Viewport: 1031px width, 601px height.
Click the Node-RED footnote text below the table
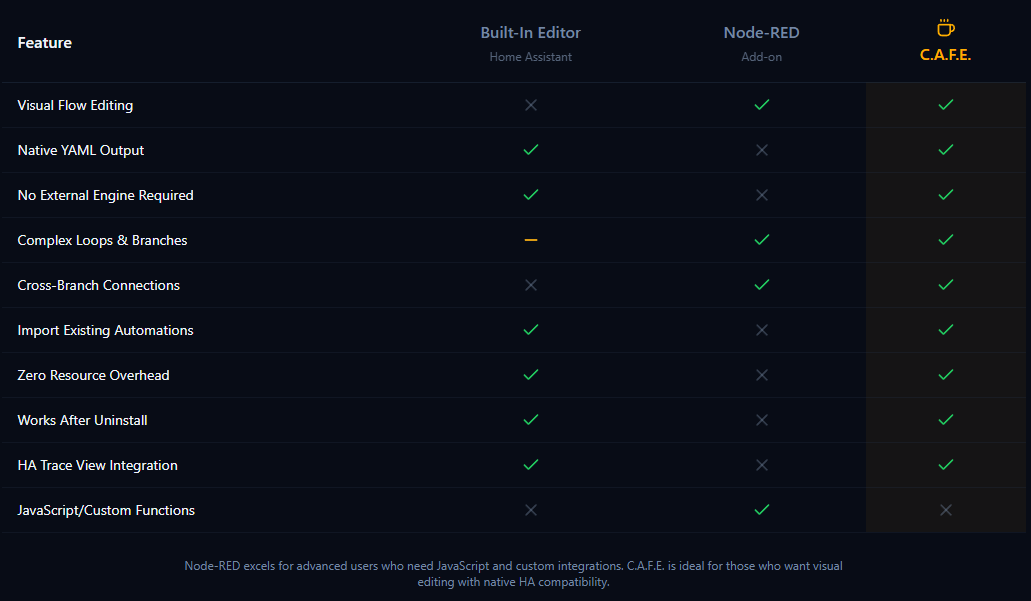[x=514, y=574]
